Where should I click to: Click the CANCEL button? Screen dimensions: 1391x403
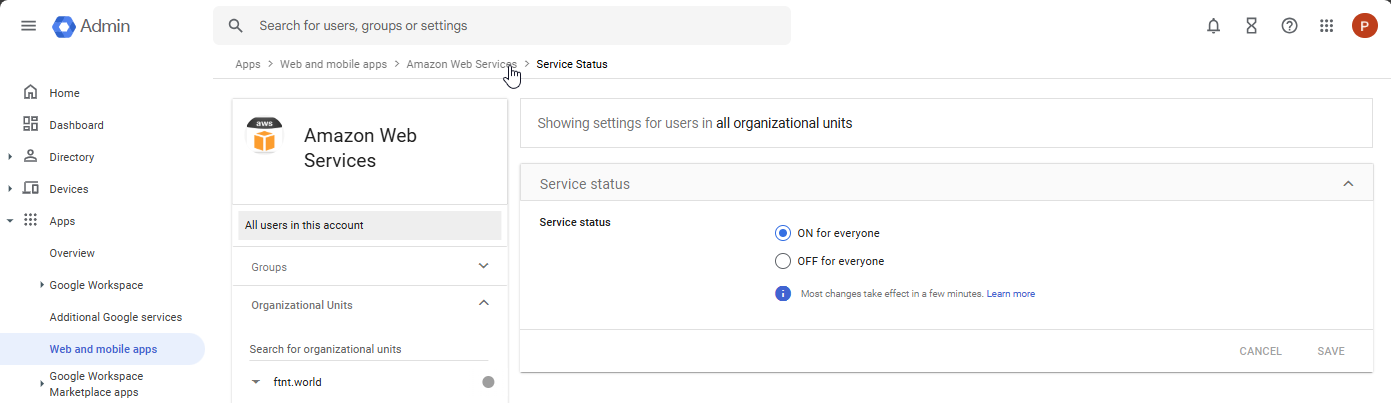pos(1260,351)
